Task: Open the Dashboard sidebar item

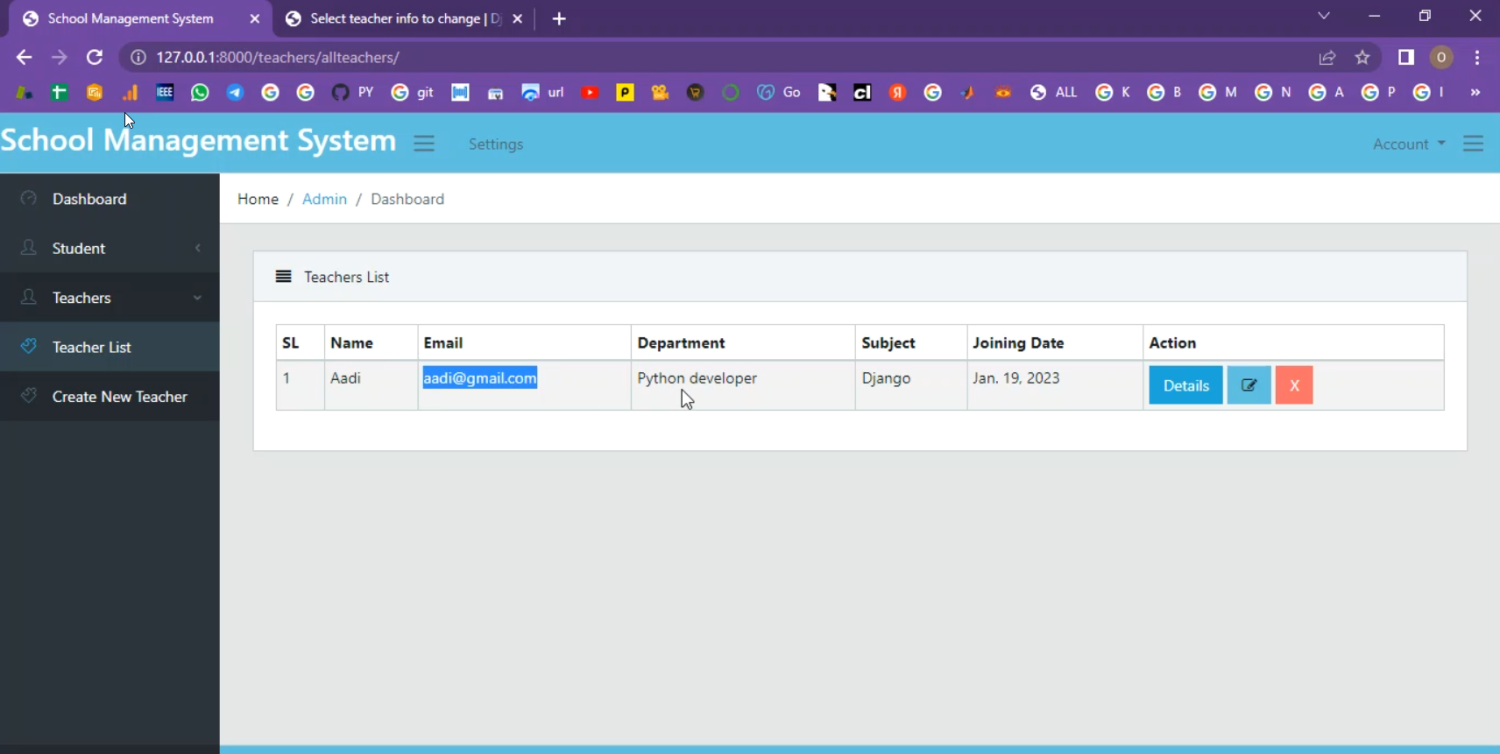Action: click(89, 199)
